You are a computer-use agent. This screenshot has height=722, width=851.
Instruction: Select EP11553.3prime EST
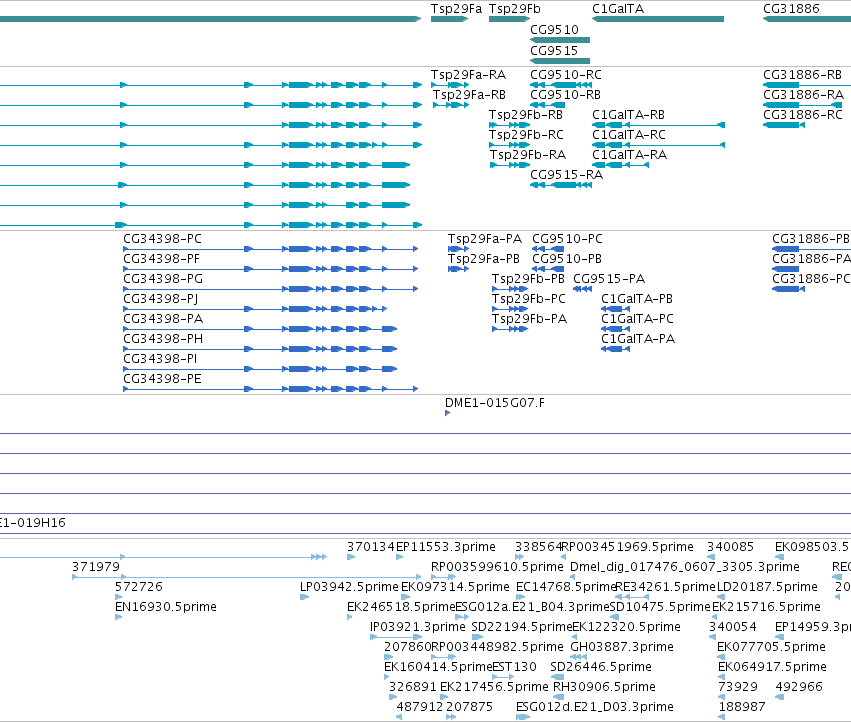pos(446,547)
